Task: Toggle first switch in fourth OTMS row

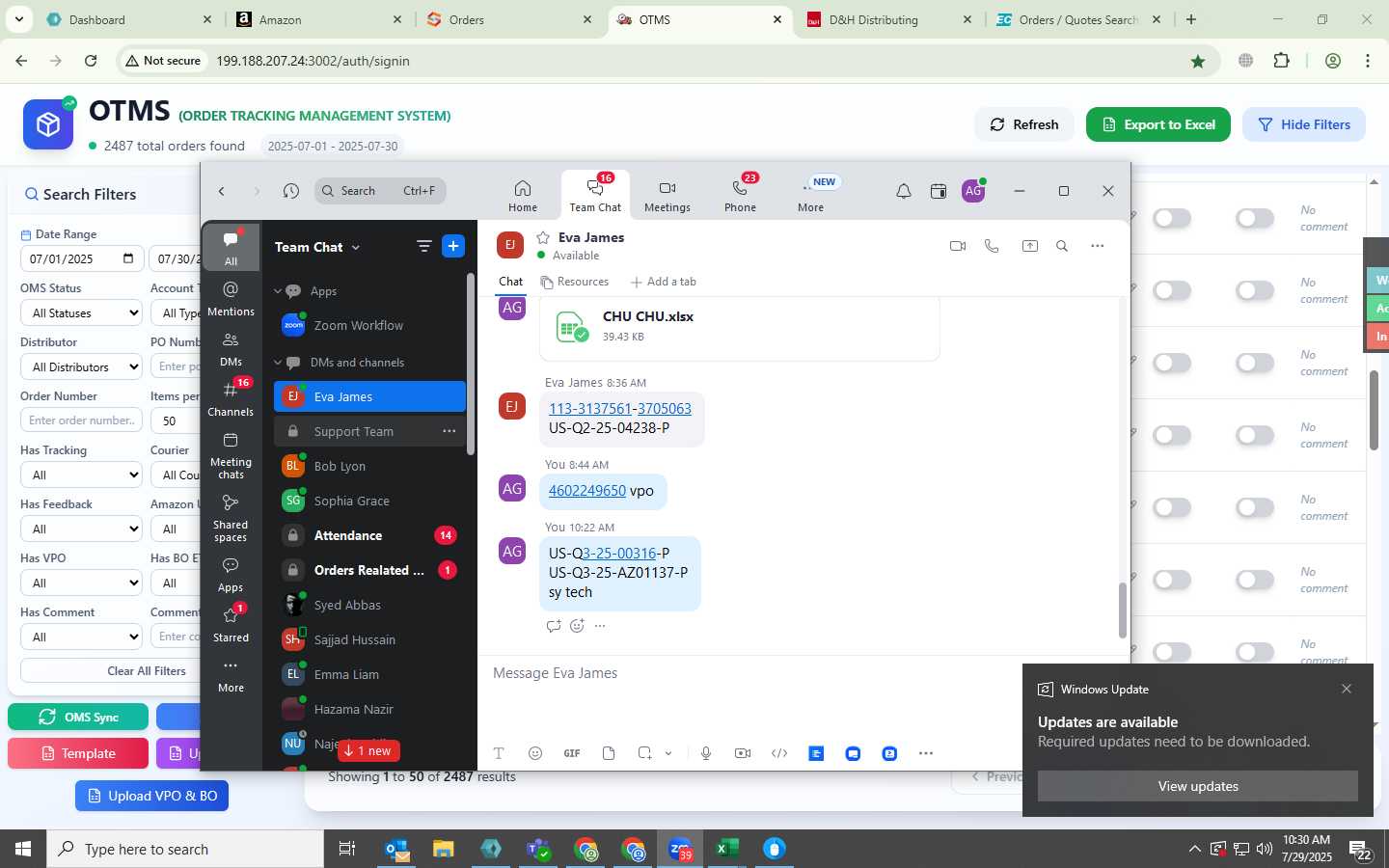Action: (x=1172, y=435)
